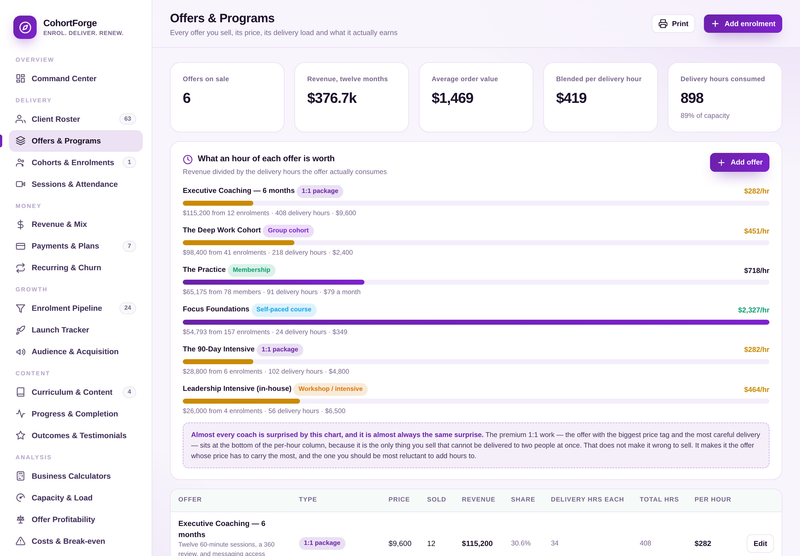Image resolution: width=800 pixels, height=556 pixels.
Task: Click the Workshop / intensive tag
Action: [x=331, y=389]
